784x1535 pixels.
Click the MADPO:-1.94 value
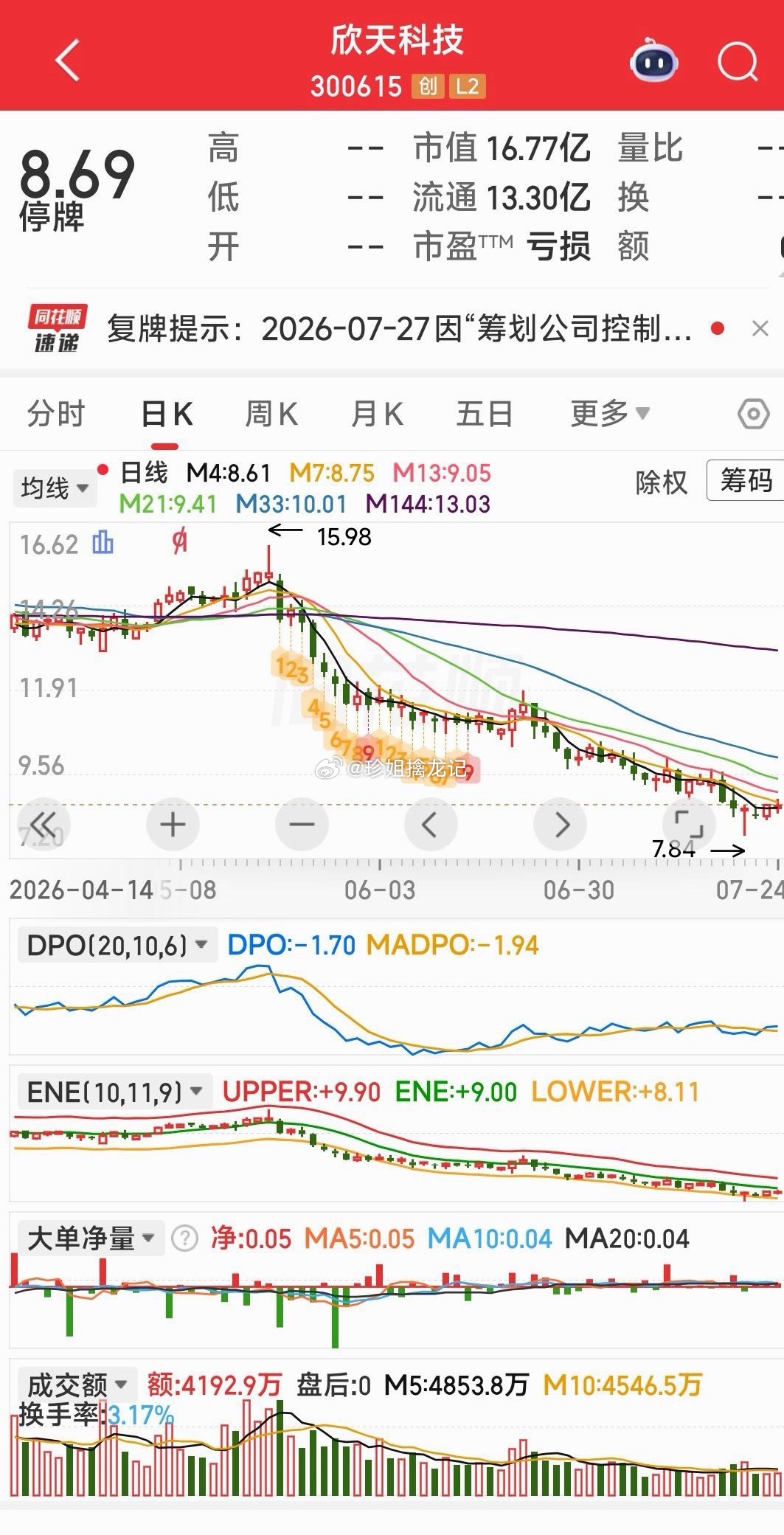click(x=453, y=945)
